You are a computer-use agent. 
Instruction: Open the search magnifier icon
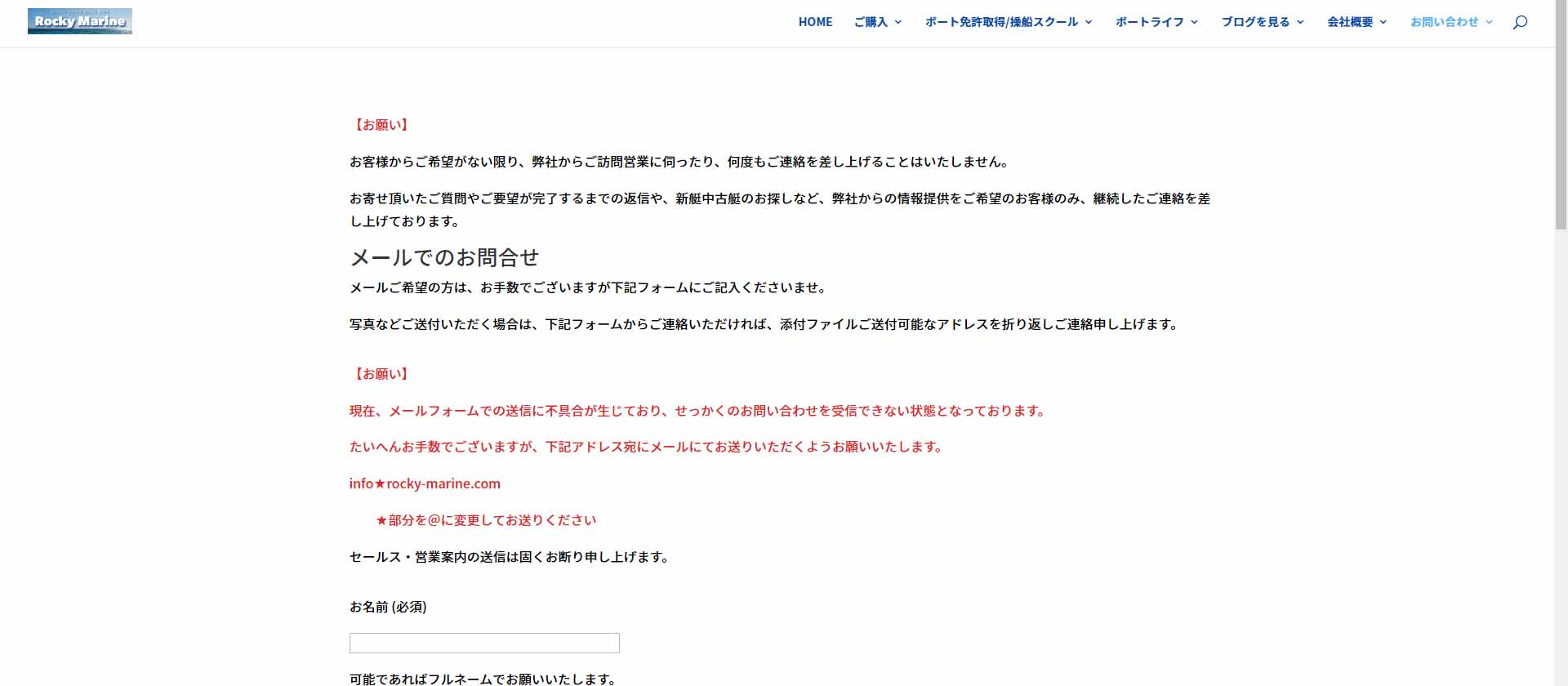tap(1520, 22)
